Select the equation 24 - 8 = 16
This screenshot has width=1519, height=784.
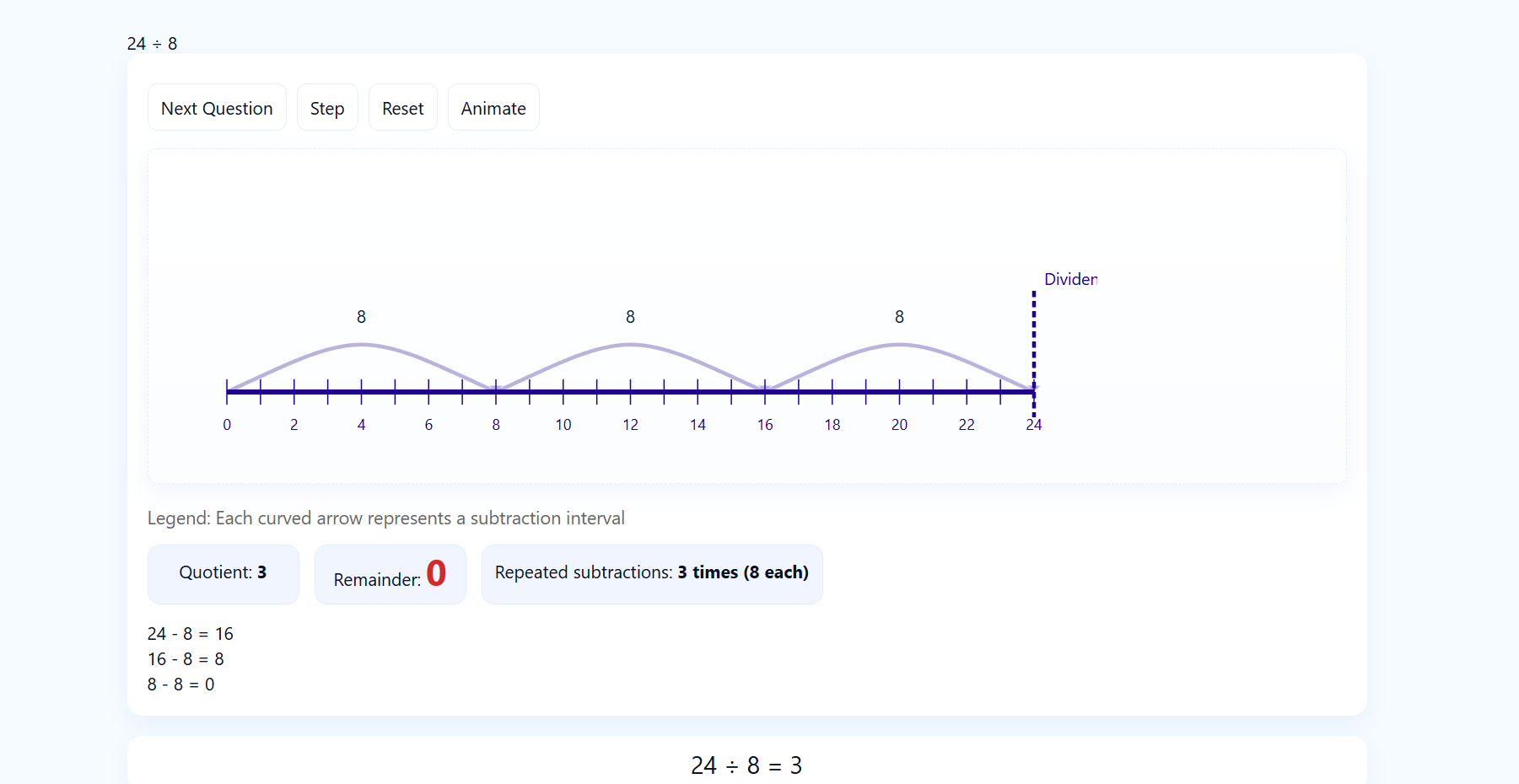(191, 633)
